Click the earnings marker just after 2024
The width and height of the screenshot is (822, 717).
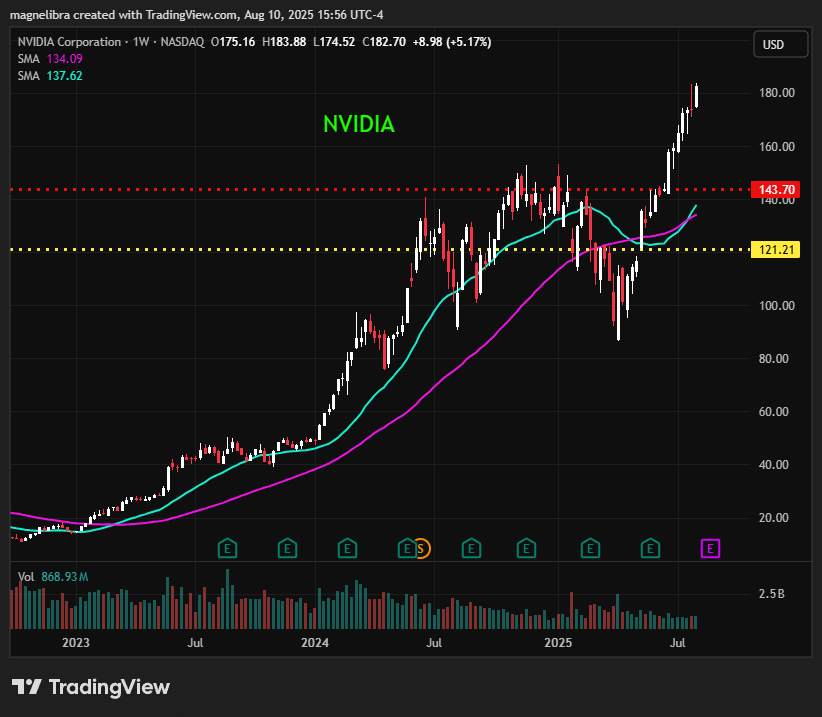tap(347, 549)
